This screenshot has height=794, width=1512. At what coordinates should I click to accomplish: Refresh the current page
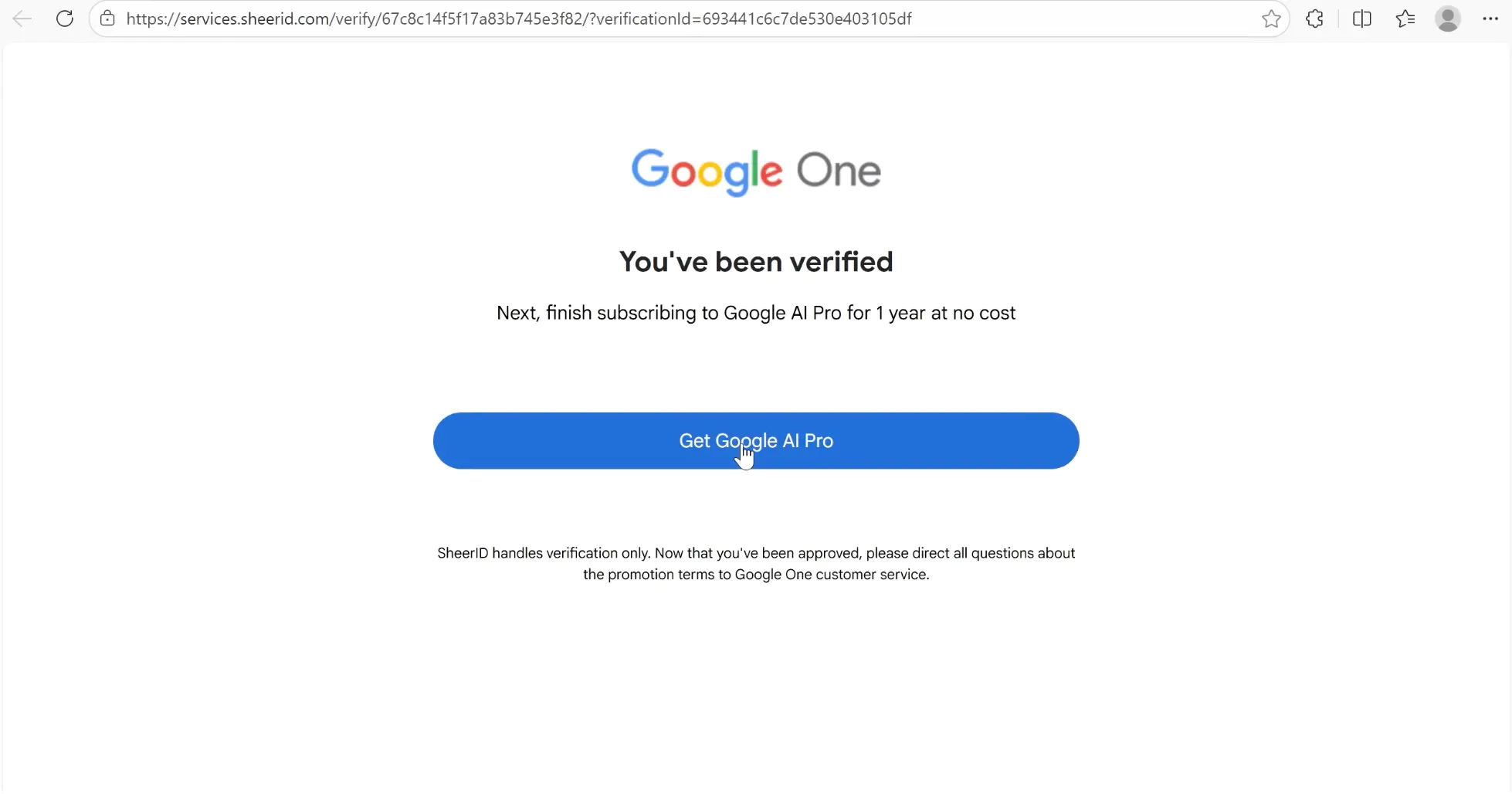click(65, 19)
